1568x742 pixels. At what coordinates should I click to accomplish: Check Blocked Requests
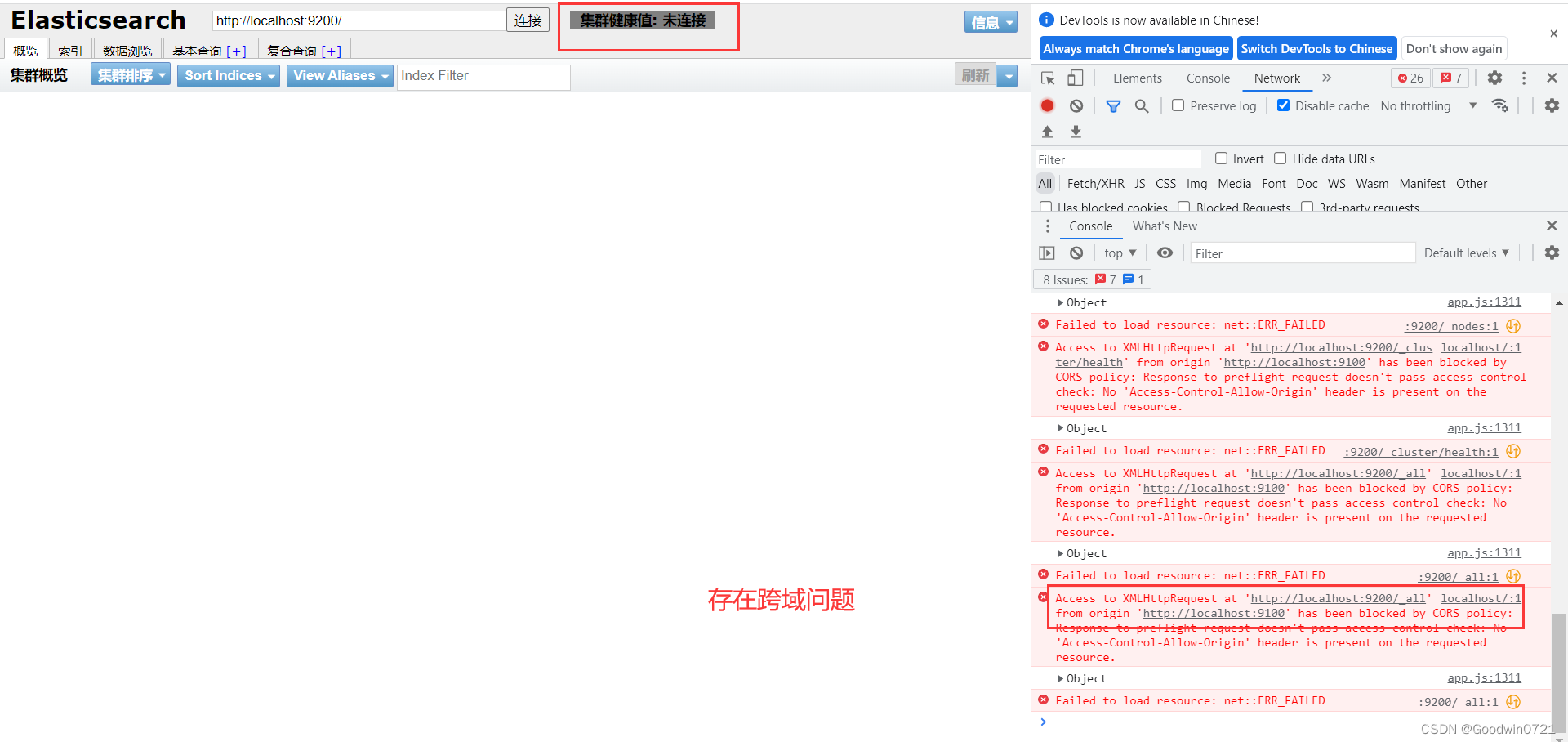pyautogui.click(x=1183, y=207)
